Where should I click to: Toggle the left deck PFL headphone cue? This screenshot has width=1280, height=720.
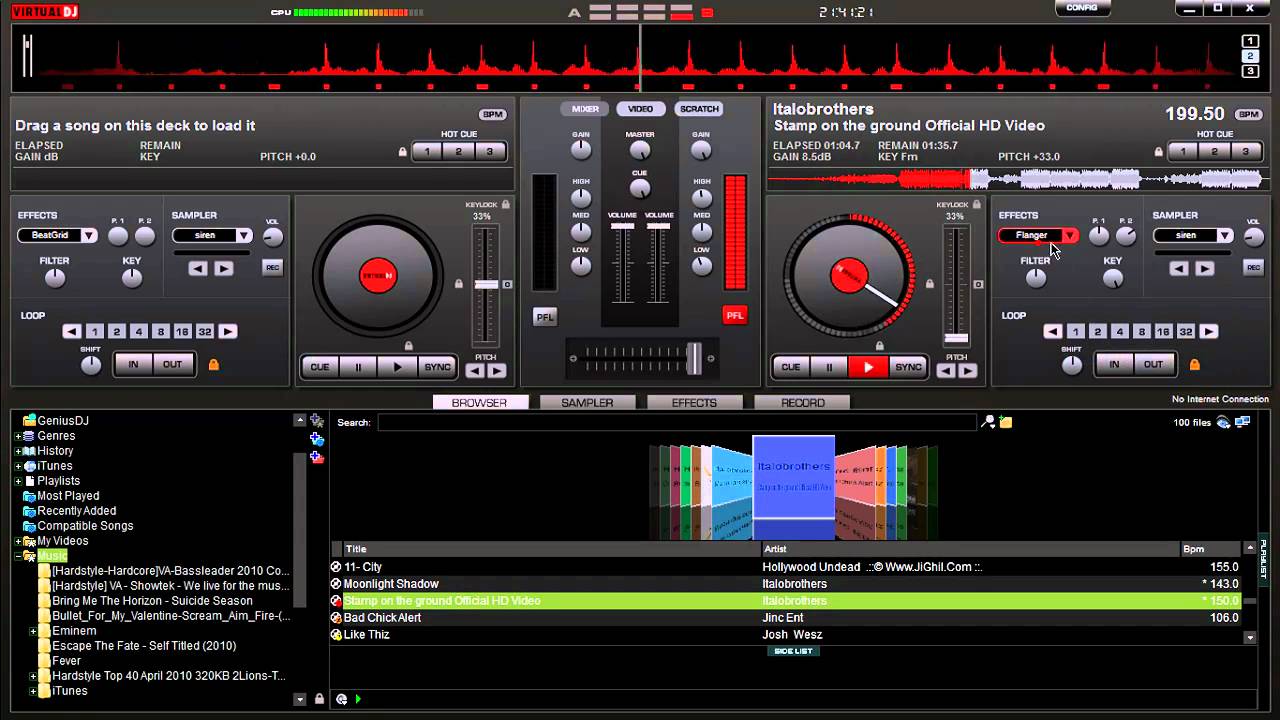point(544,316)
